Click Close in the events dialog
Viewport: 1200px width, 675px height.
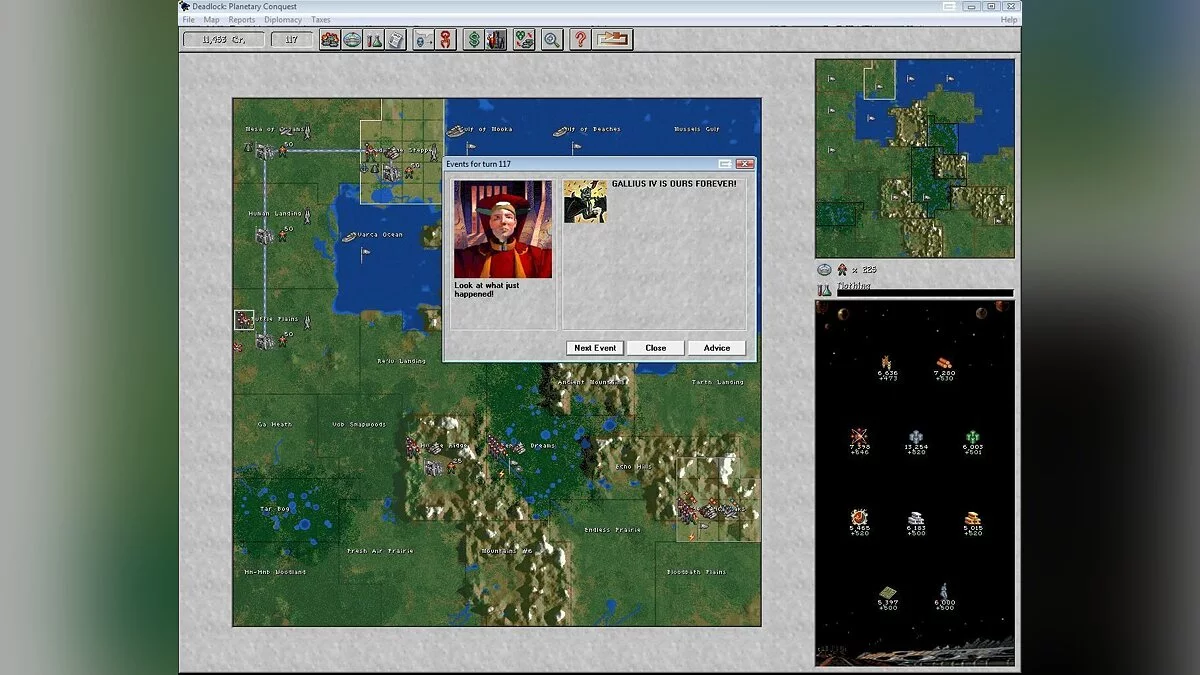[x=656, y=348]
